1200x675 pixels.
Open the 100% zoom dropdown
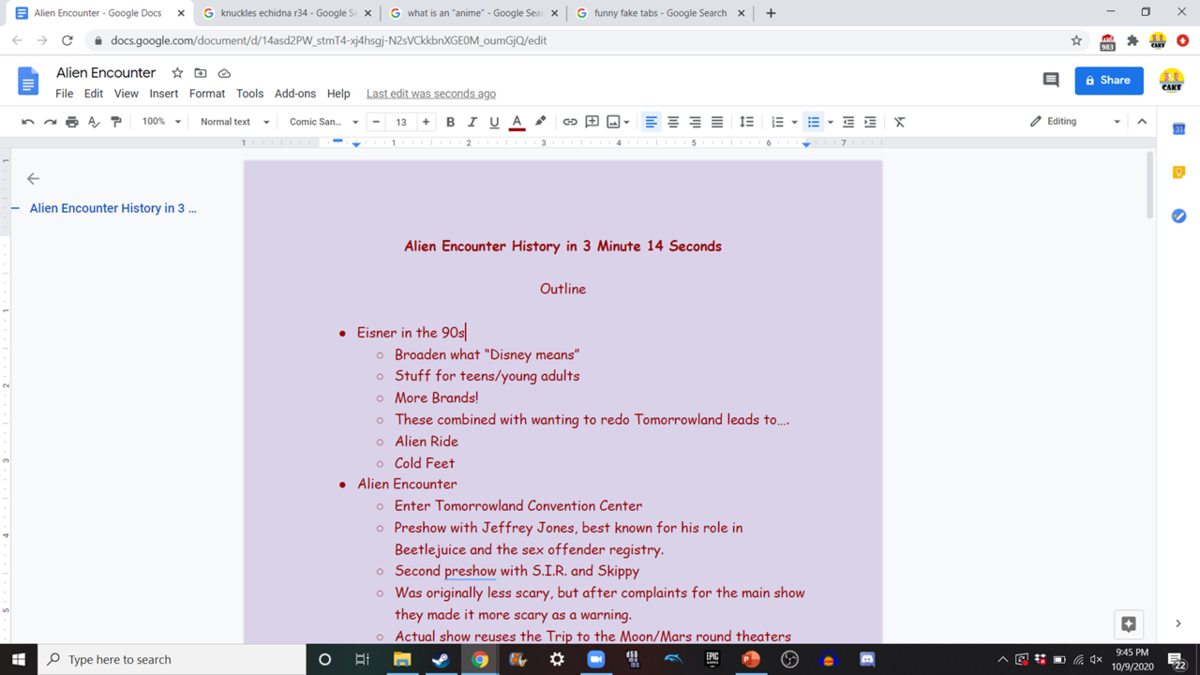click(x=161, y=122)
